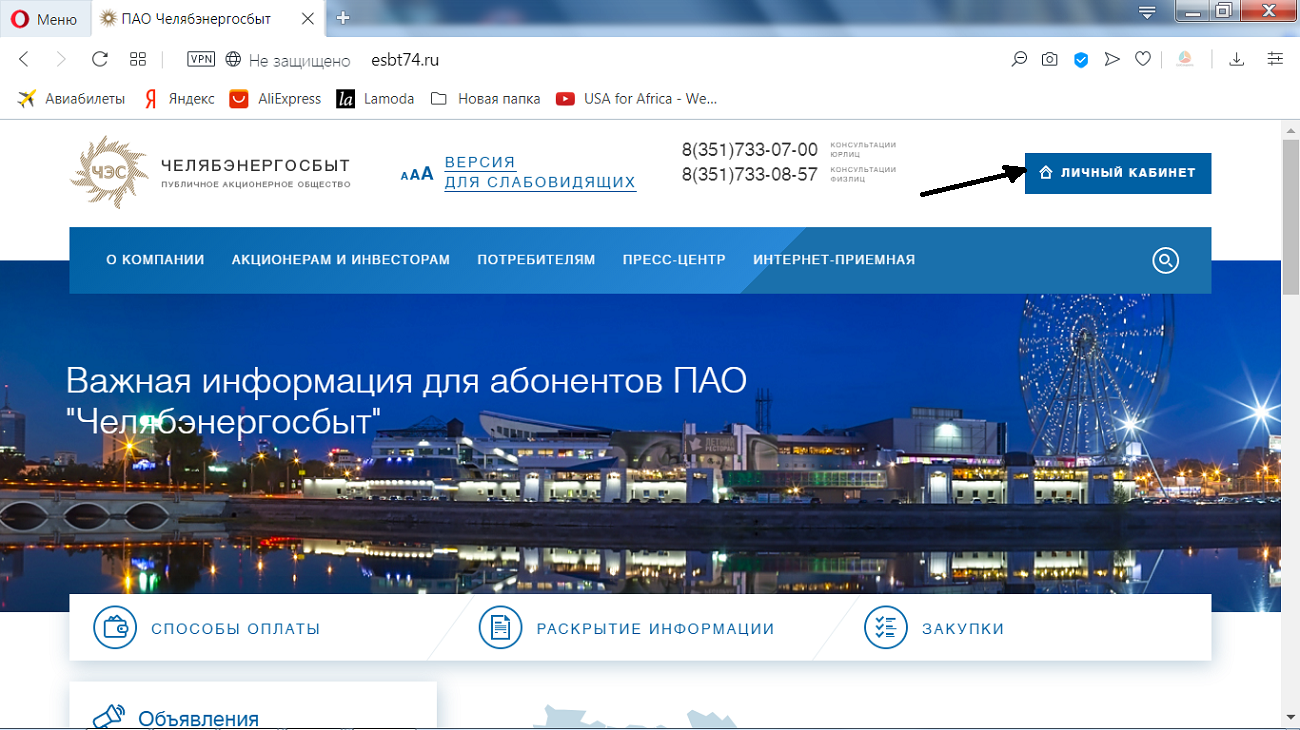Reload the current page
1300x730 pixels.
pyautogui.click(x=99, y=59)
